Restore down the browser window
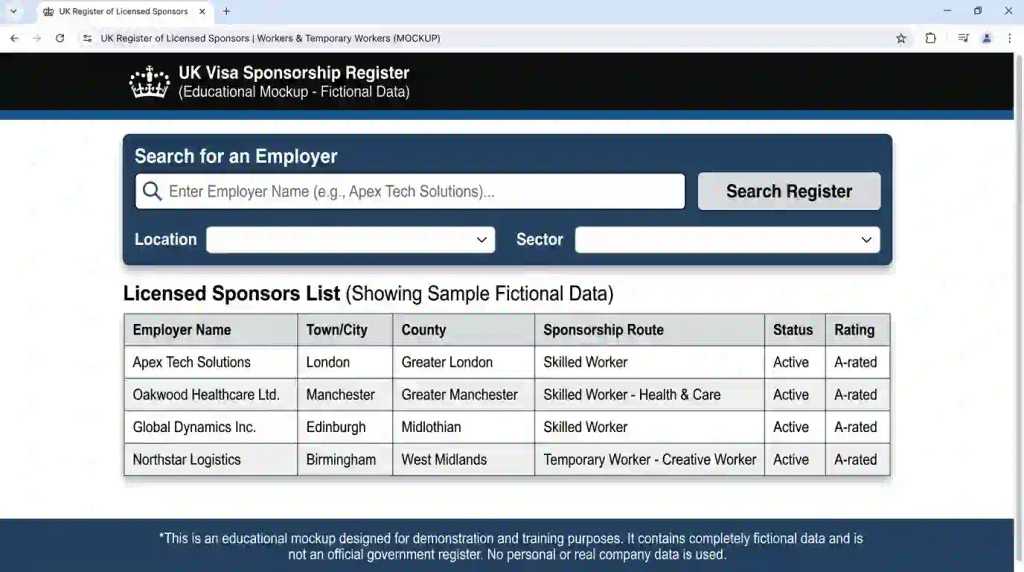The height and width of the screenshot is (572, 1024). tap(978, 11)
